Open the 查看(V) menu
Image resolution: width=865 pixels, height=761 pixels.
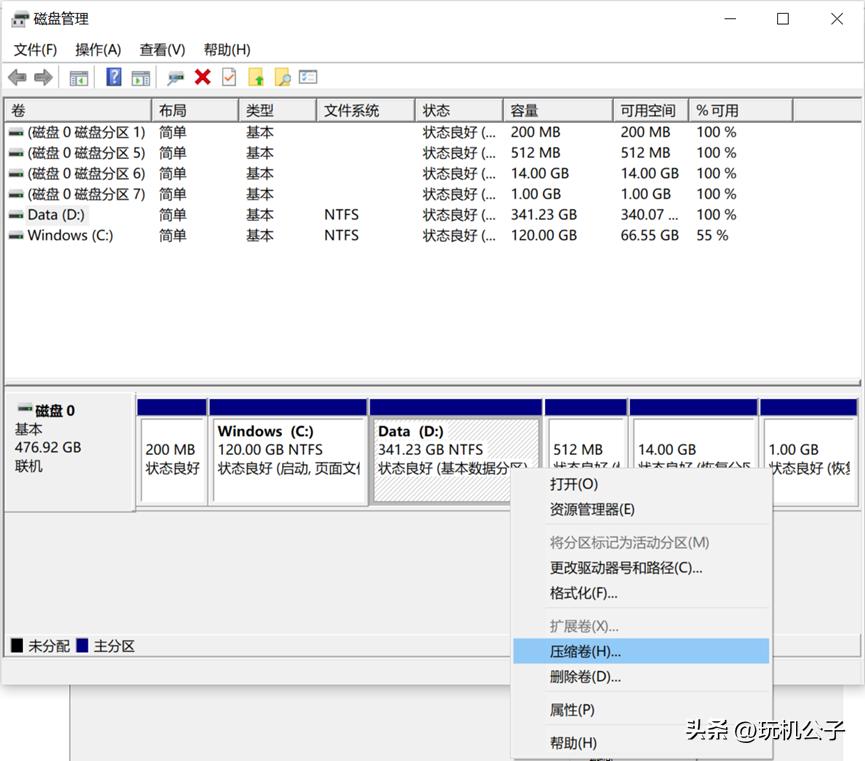[160, 49]
